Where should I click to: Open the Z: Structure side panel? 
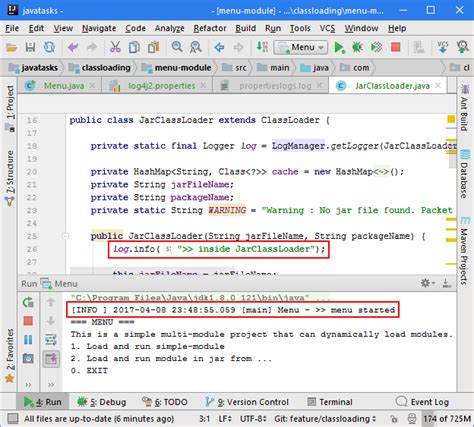[x=10, y=178]
